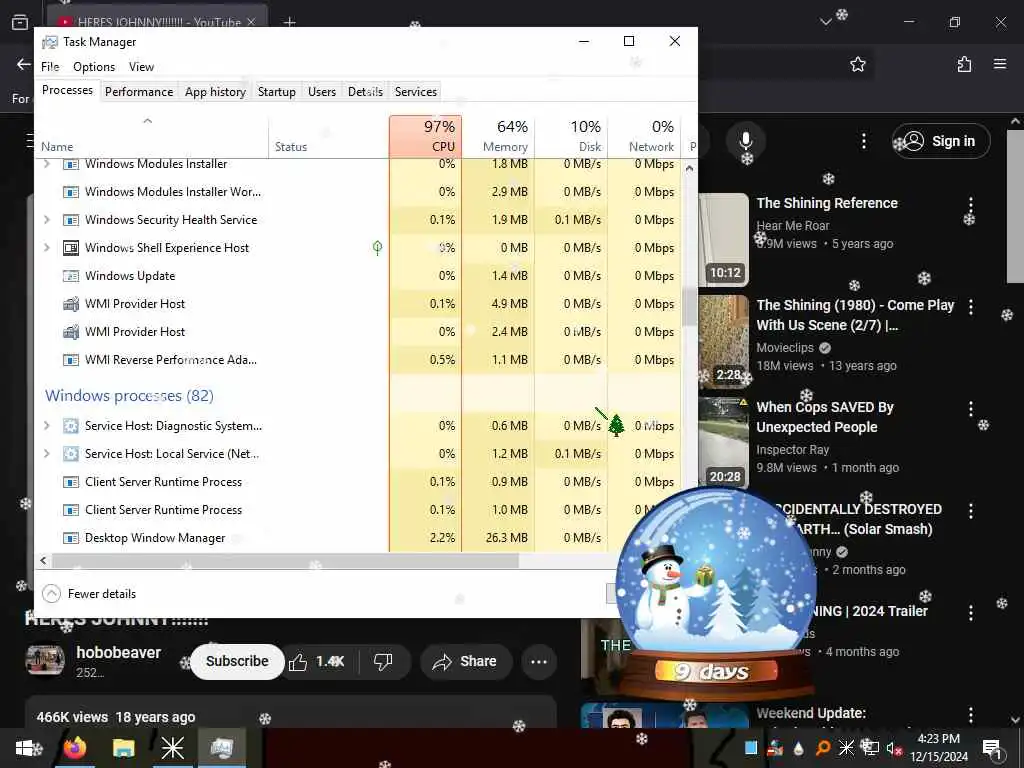The width and height of the screenshot is (1024, 768).
Task: Open The Shining Reference video
Action: click(827, 203)
